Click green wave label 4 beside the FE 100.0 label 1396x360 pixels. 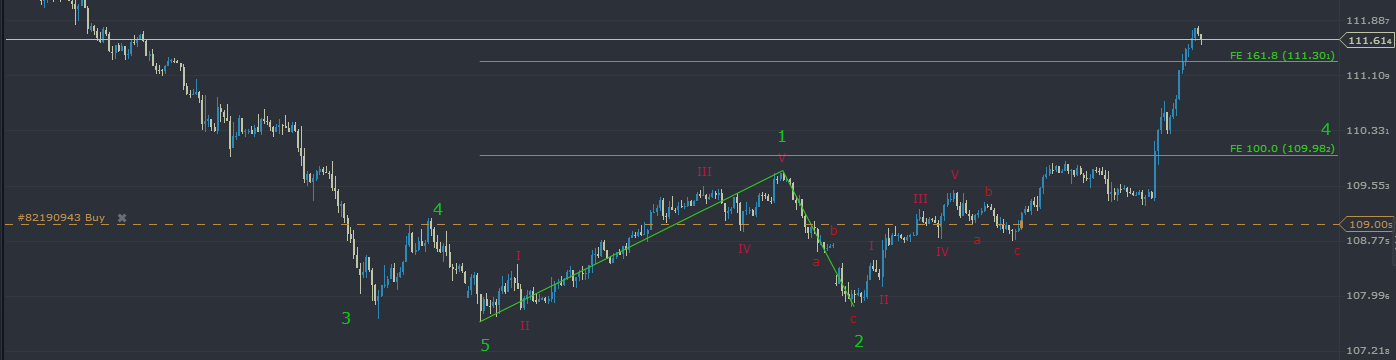coord(1326,129)
